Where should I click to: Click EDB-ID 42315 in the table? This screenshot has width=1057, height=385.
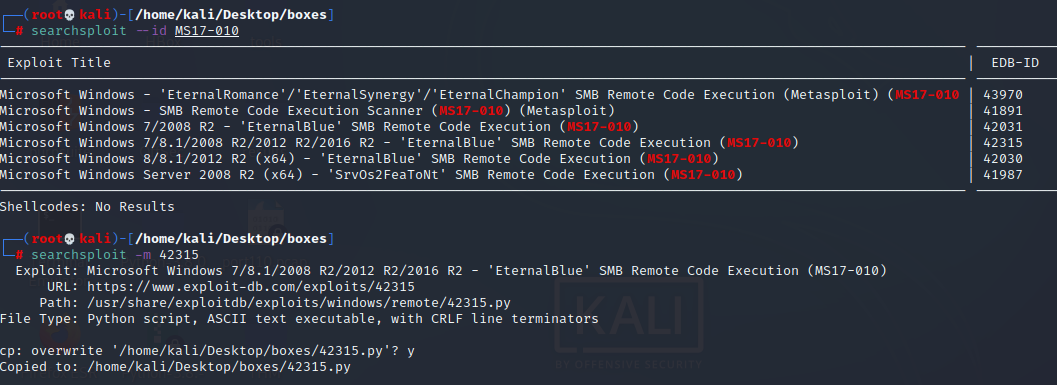[1003, 143]
